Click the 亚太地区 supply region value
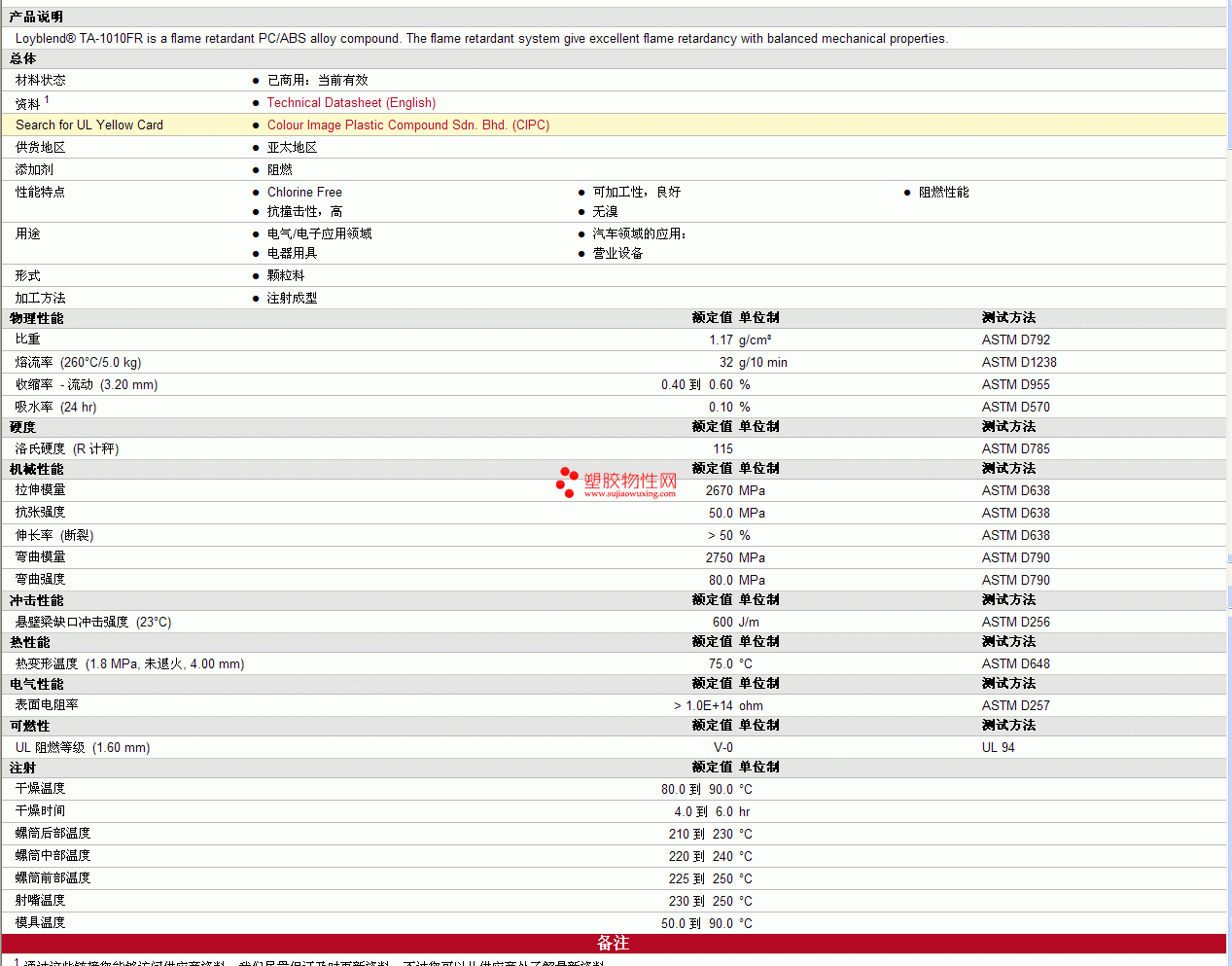1232x966 pixels. (292, 147)
